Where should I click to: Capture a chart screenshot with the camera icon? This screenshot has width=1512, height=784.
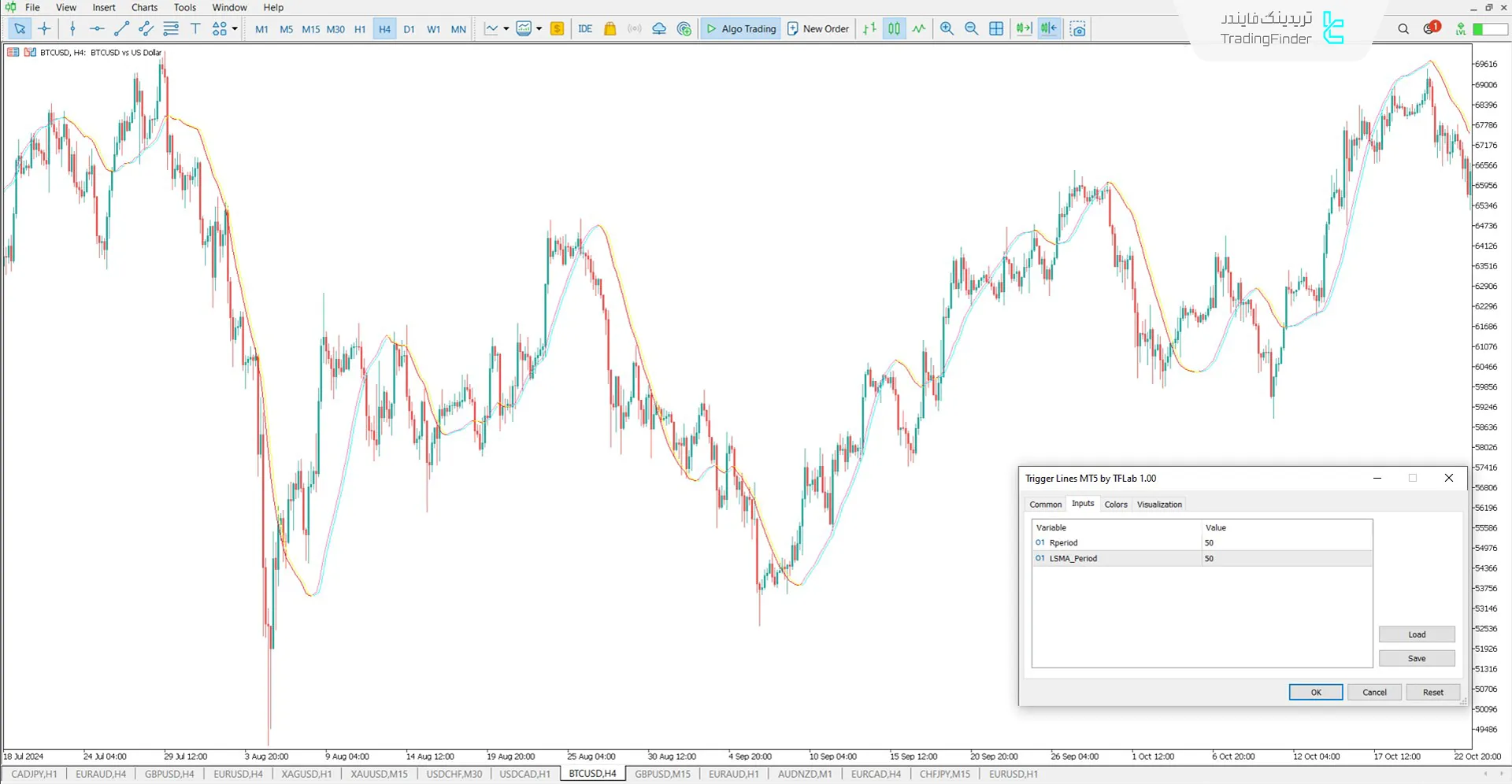pyautogui.click(x=1077, y=28)
